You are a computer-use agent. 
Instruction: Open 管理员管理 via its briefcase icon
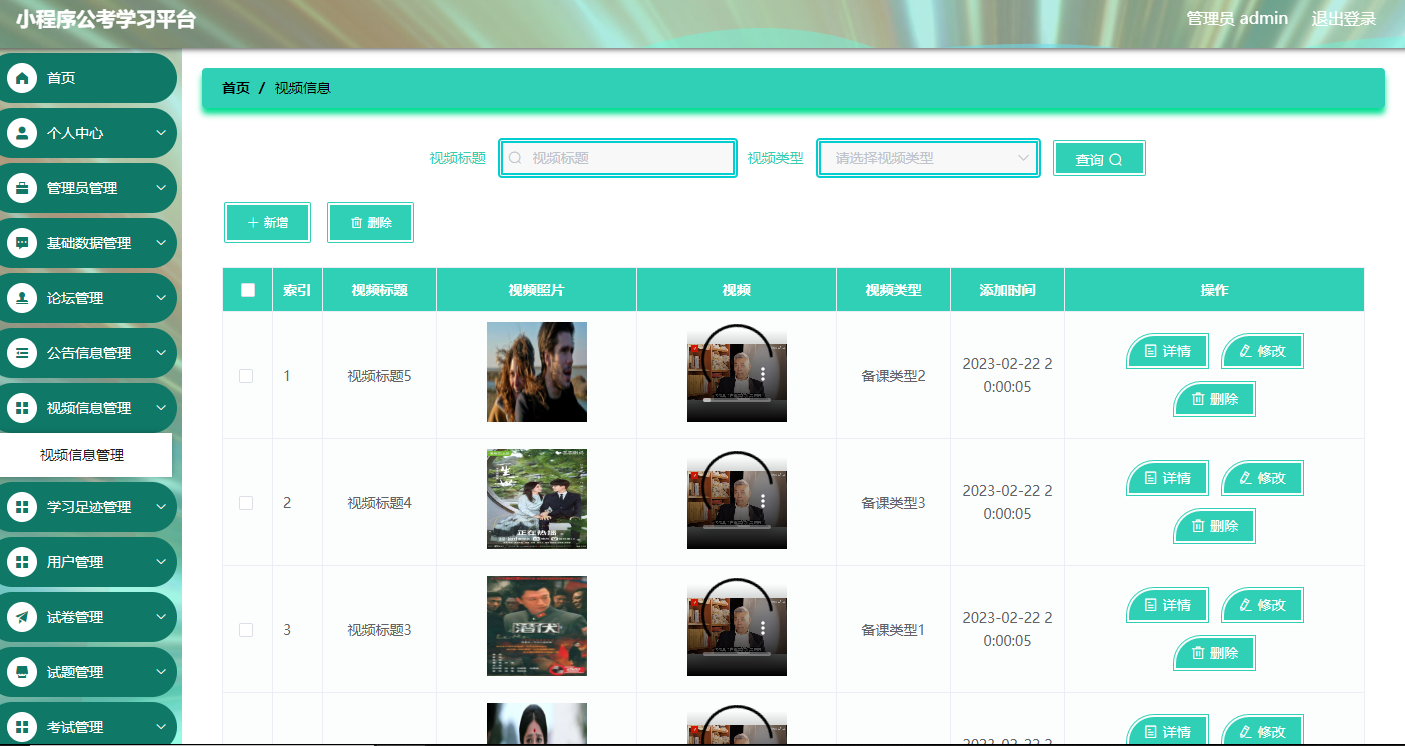pyautogui.click(x=22, y=187)
